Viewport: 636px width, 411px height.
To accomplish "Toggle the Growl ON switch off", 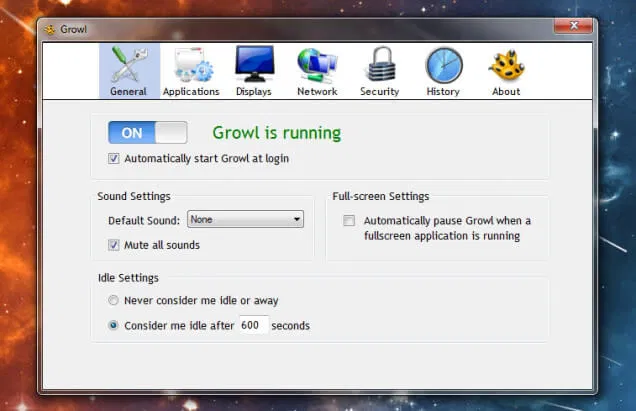I will click(148, 132).
